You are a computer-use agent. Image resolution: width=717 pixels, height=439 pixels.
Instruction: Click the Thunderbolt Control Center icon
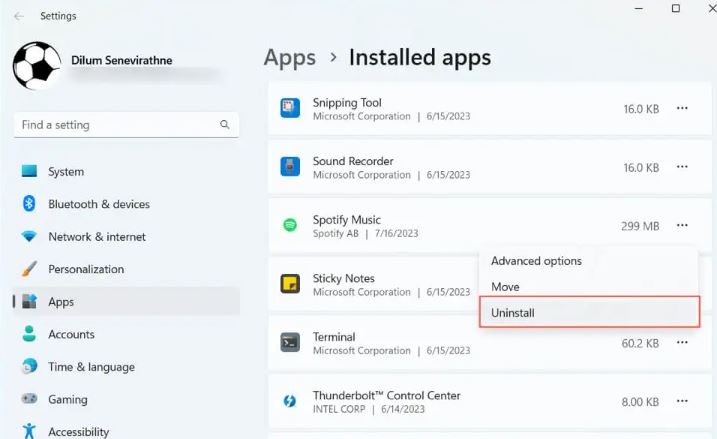pos(290,401)
